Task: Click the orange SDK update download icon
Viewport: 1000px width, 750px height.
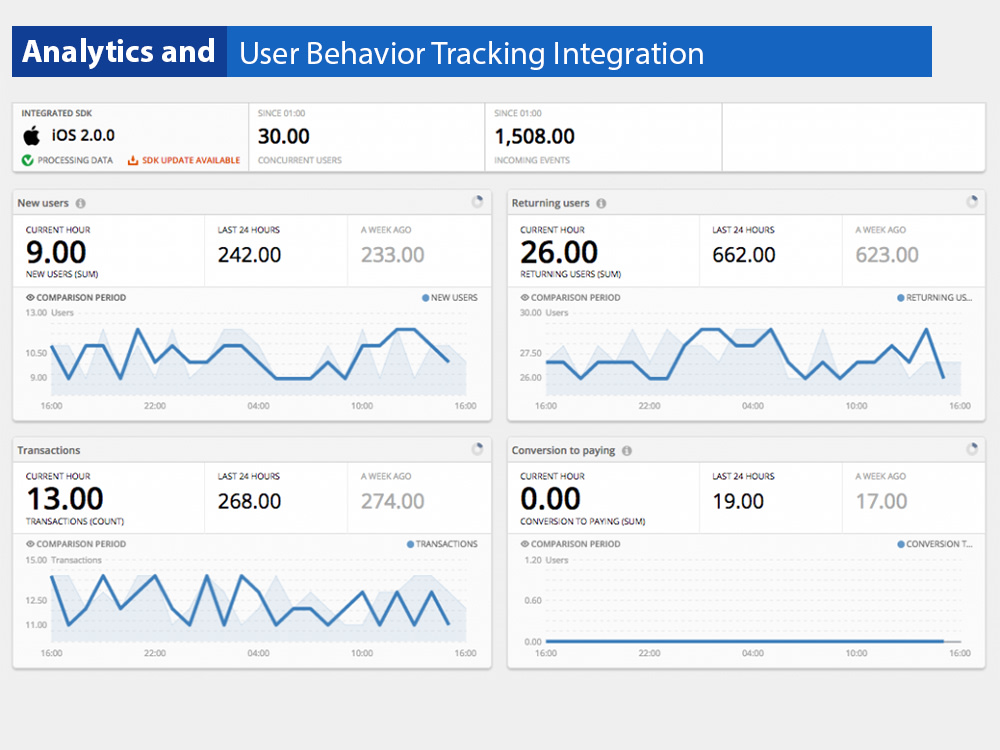Action: pos(134,159)
